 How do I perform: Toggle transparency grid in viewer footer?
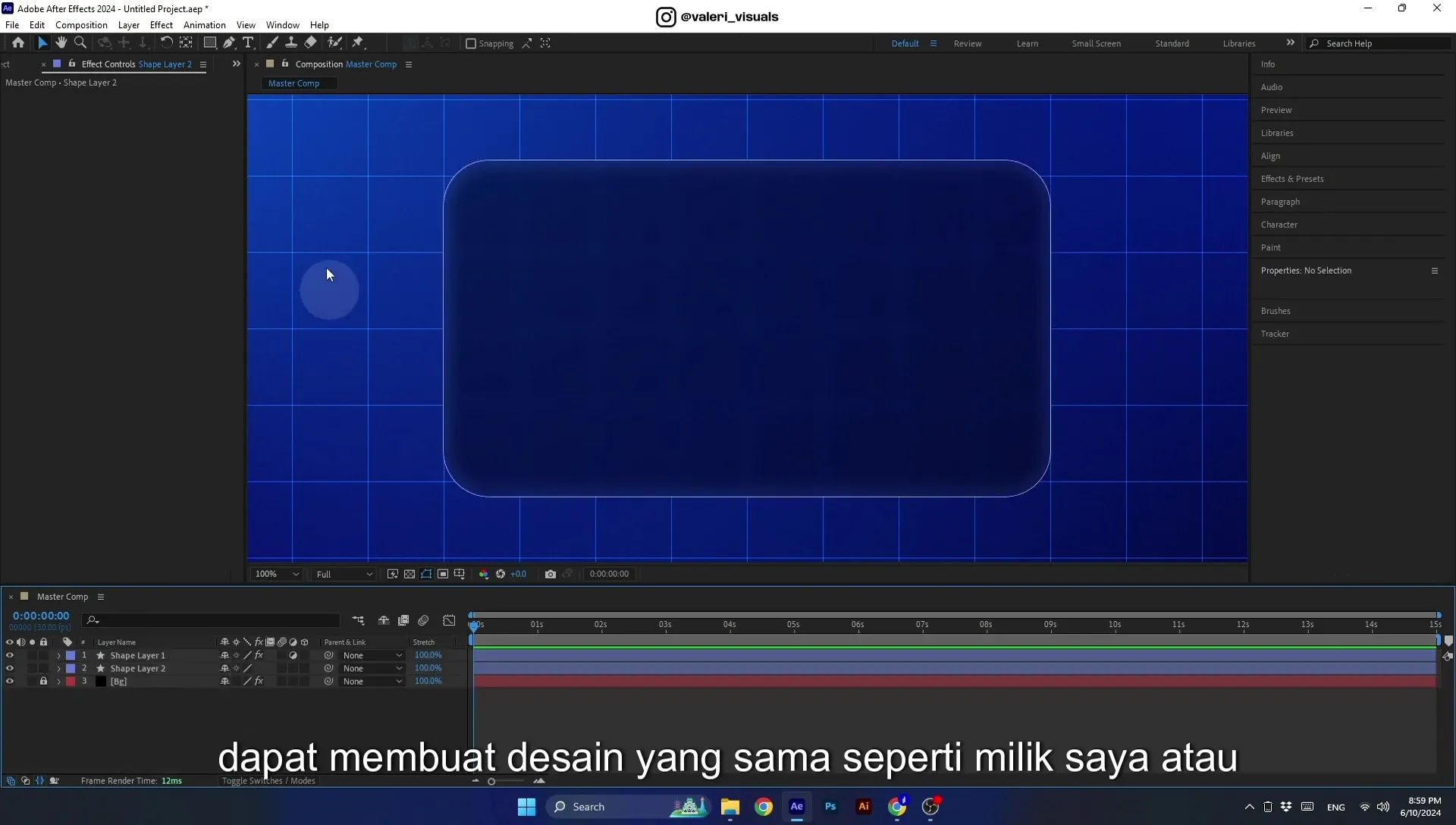[409, 574]
